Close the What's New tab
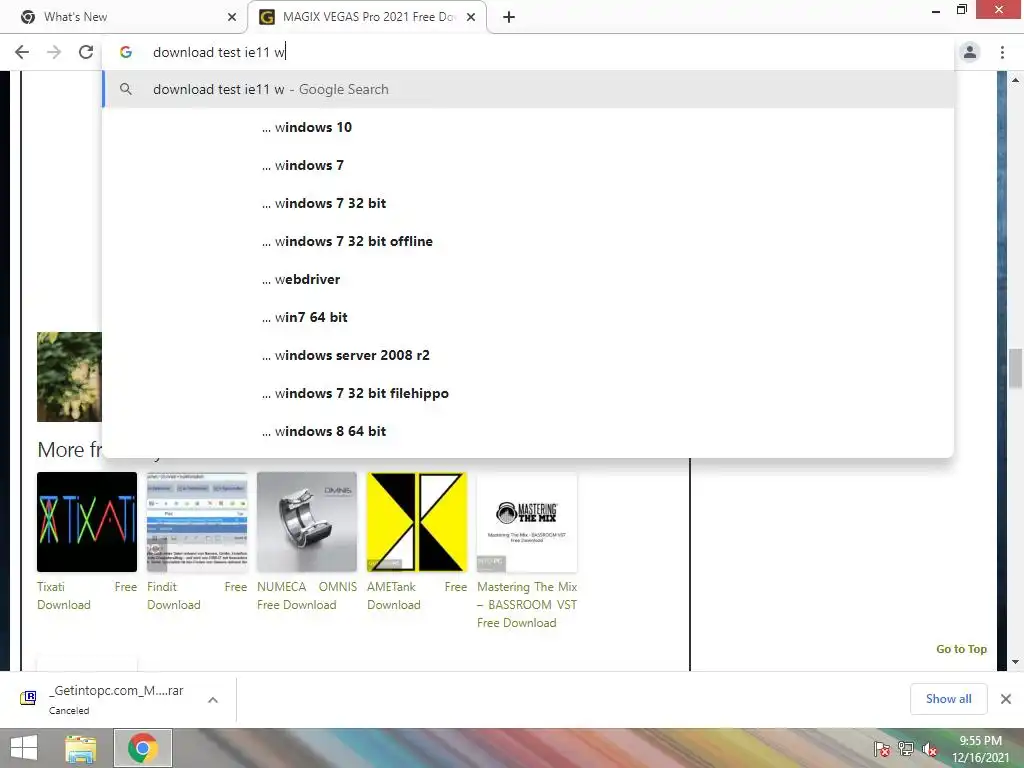This screenshot has height=768, width=1024. pyautogui.click(x=232, y=17)
